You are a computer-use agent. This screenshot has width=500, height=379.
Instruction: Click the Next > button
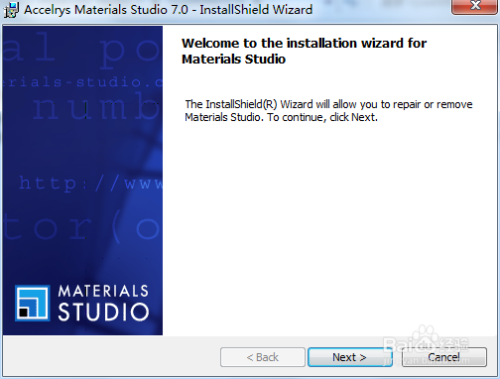click(x=350, y=357)
